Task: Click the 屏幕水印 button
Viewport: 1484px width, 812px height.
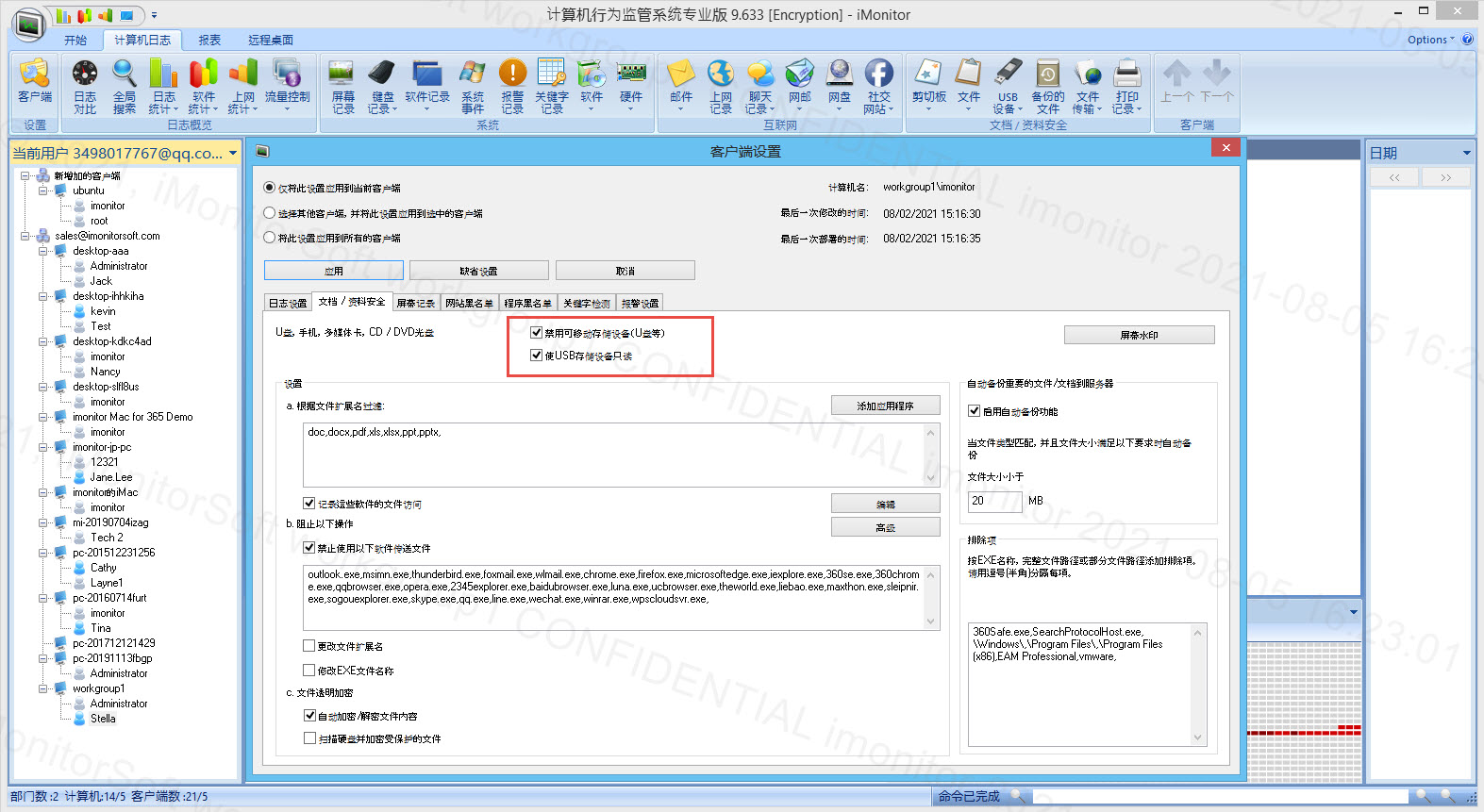Action: (x=1140, y=335)
